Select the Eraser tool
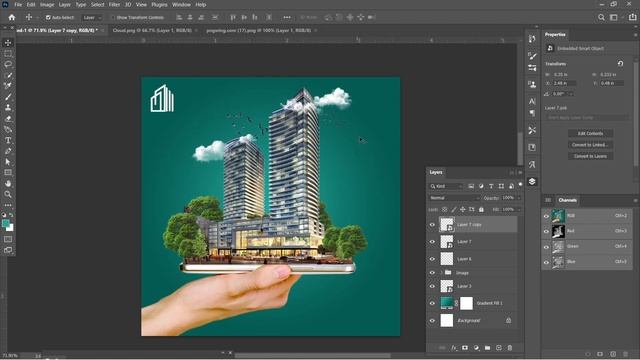This screenshot has width=640, height=360. [8, 119]
